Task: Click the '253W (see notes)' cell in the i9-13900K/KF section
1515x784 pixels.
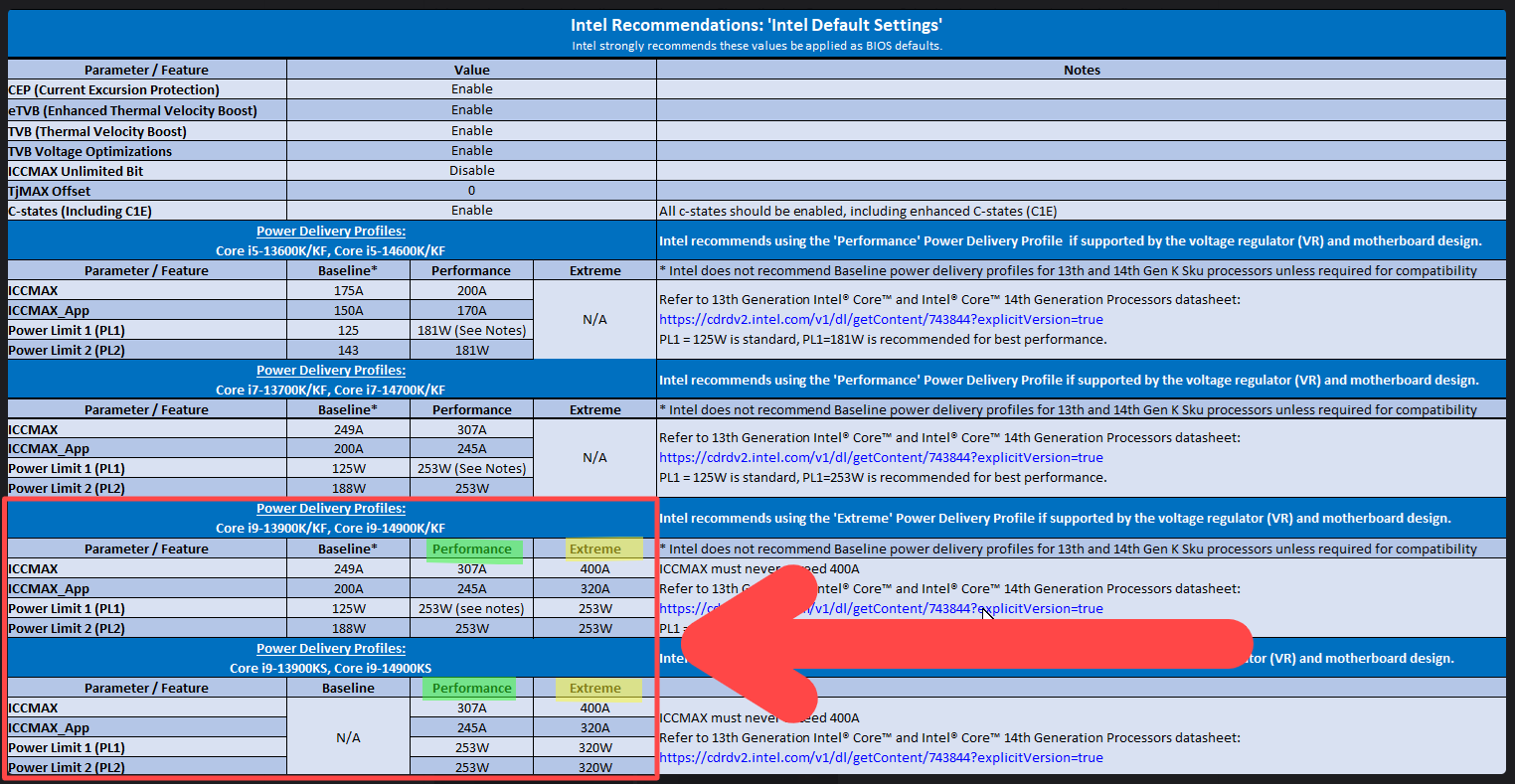Action: 471,608
